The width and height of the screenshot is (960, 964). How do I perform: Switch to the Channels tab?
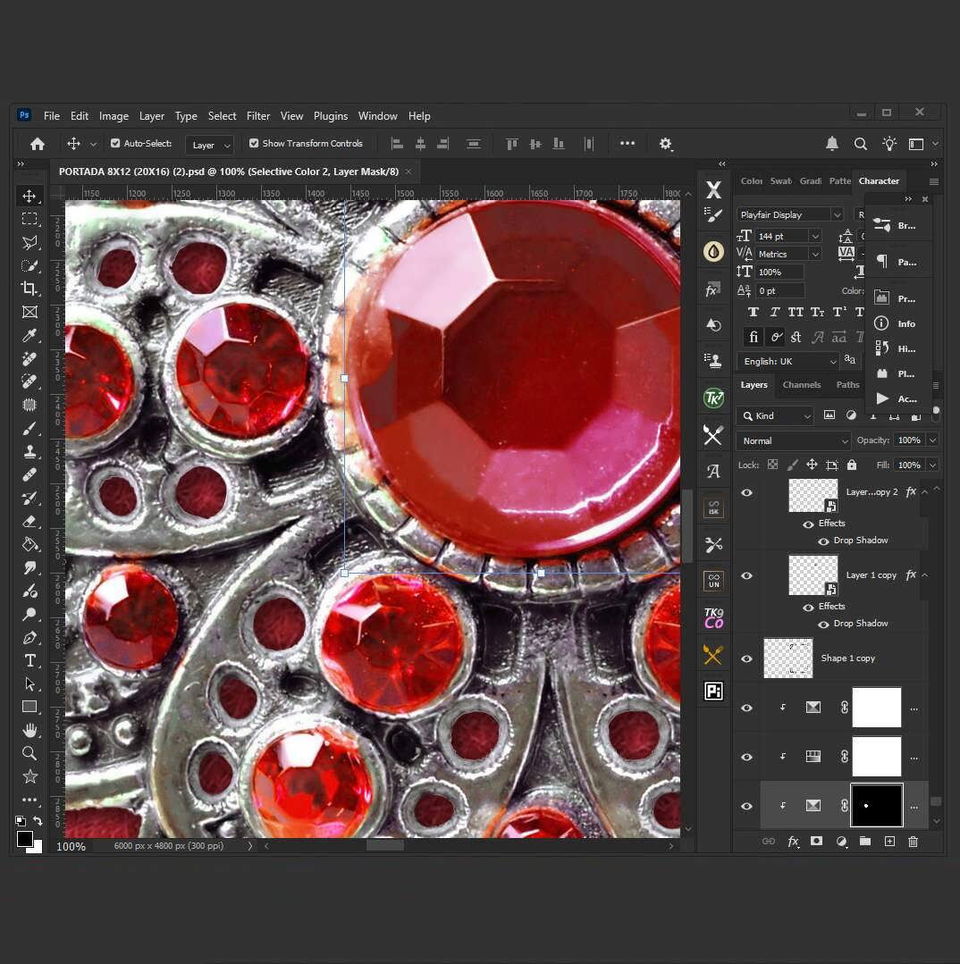801,385
